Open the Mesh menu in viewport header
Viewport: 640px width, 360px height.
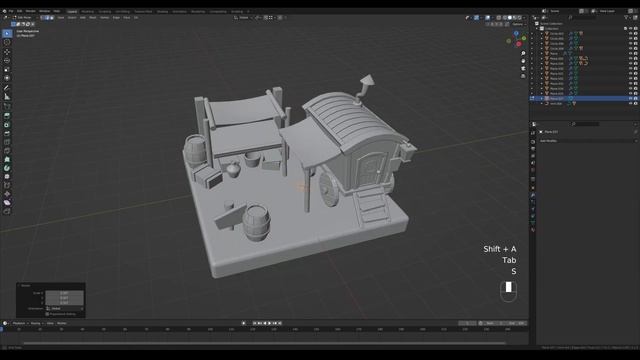click(x=93, y=18)
